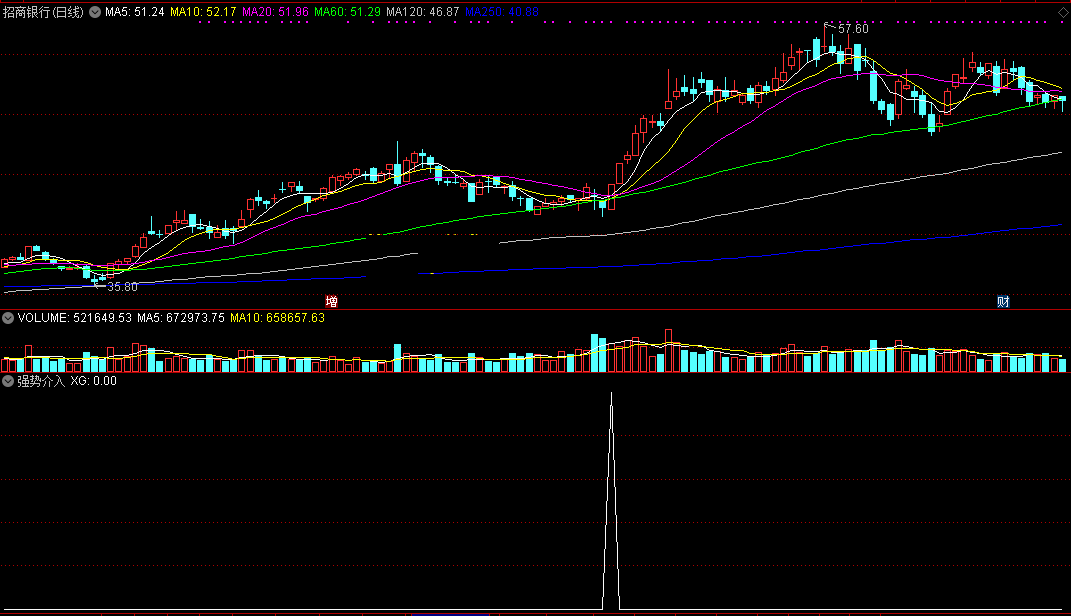Select the magenta MA20: 51.96 legend
The height and width of the screenshot is (616, 1071).
(275, 12)
